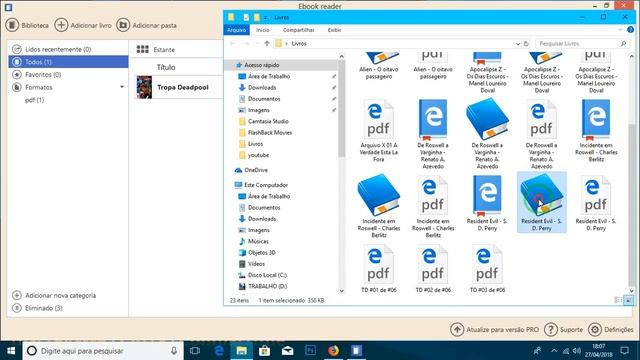Open the Windows Start menu
Viewport: 640px width, 360px height.
(x=11, y=351)
